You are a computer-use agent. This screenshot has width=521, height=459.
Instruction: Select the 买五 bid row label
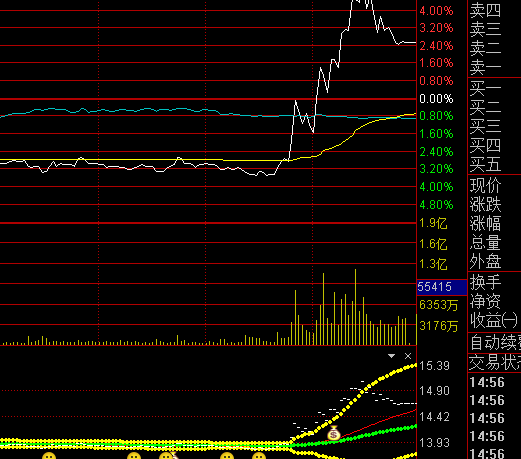click(x=485, y=164)
